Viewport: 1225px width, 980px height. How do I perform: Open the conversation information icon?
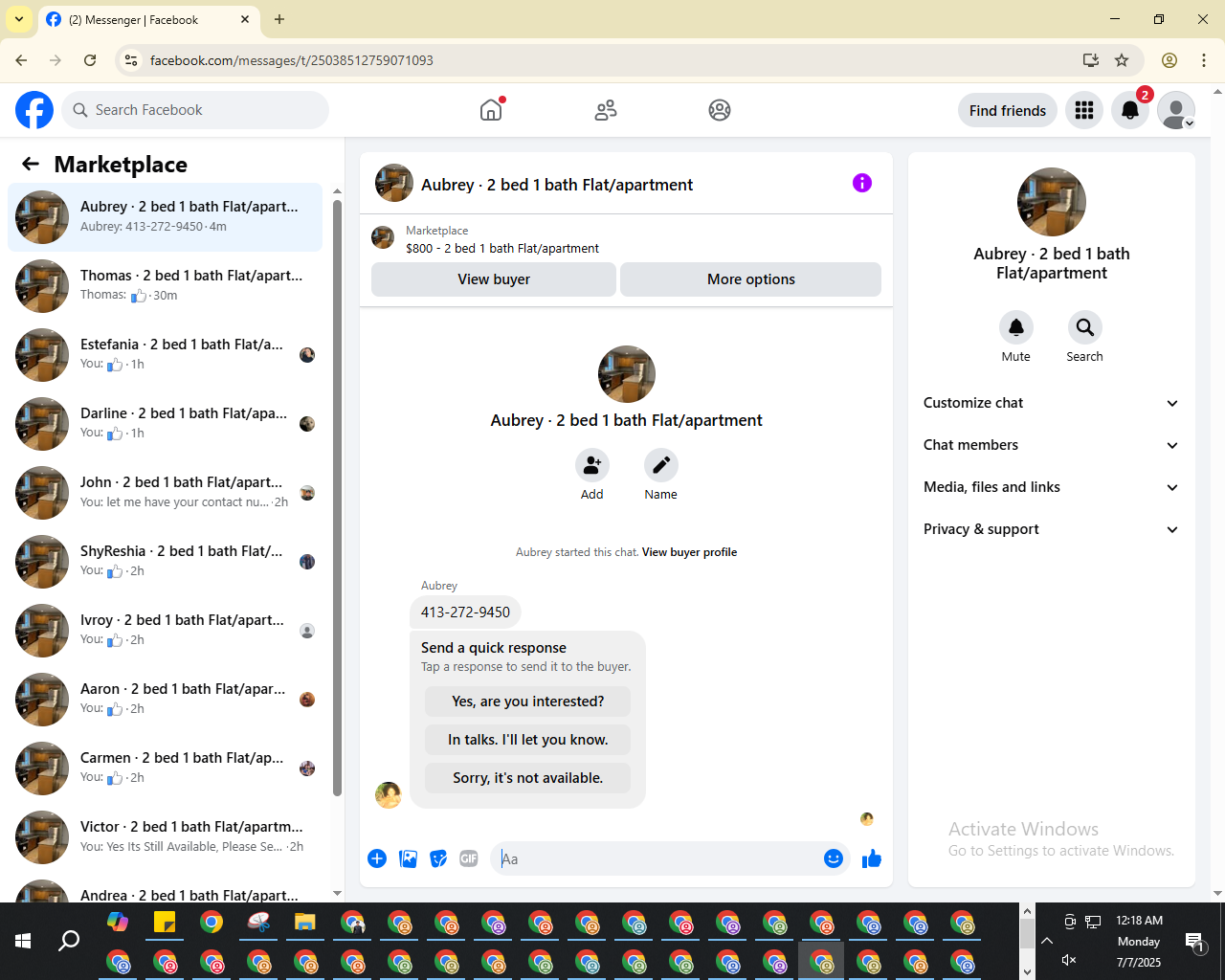click(x=862, y=183)
